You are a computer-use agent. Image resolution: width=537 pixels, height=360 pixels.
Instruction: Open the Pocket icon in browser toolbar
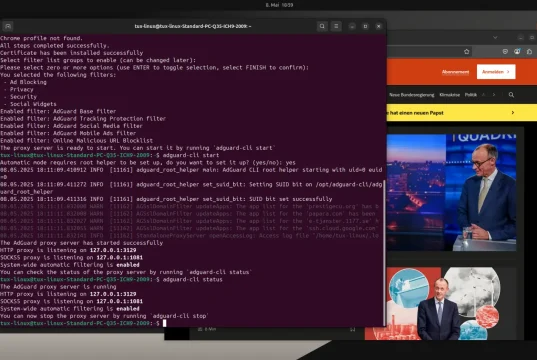click(x=505, y=51)
